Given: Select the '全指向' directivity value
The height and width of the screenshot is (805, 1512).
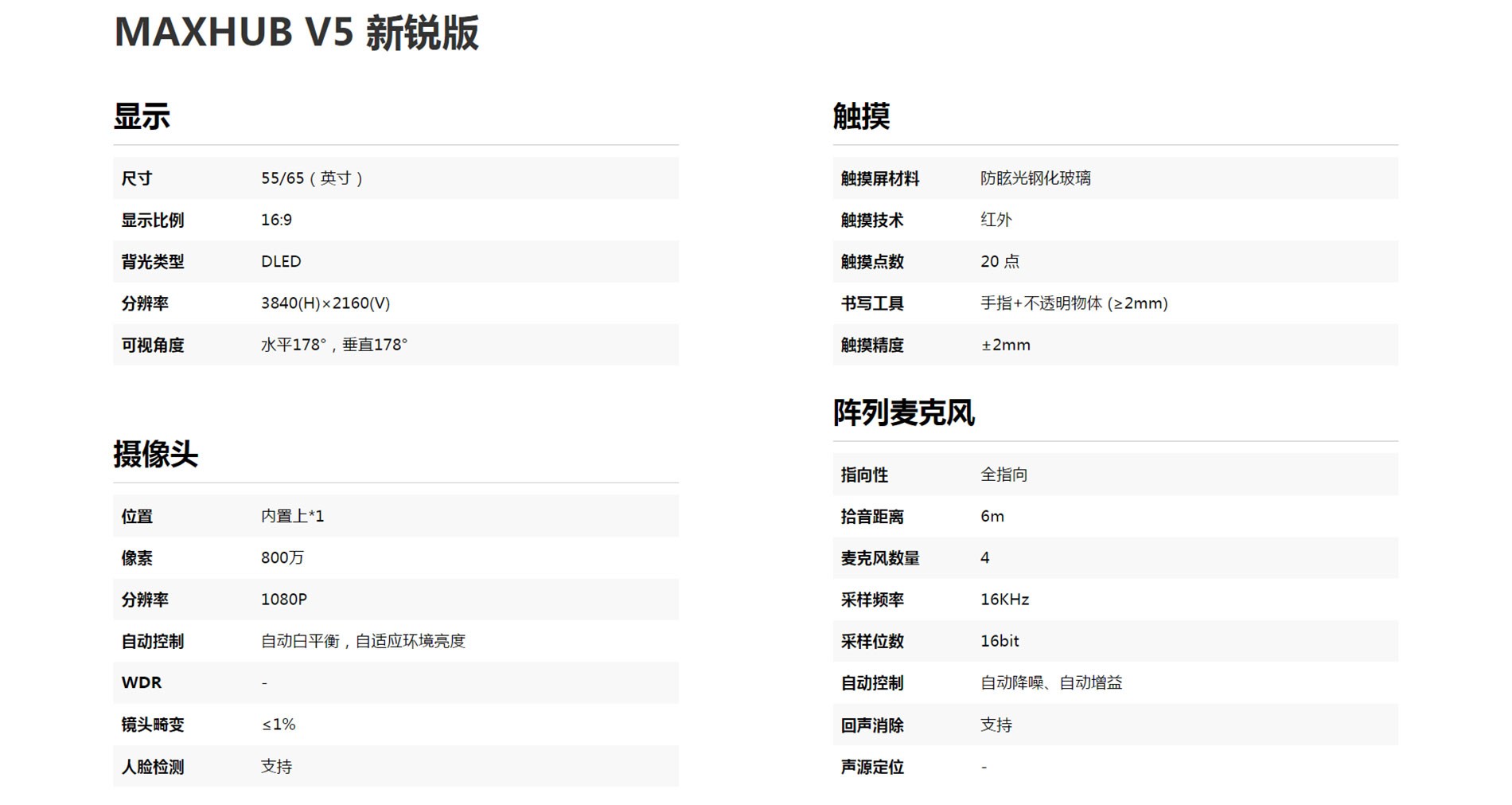Looking at the screenshot, I should tap(1003, 475).
